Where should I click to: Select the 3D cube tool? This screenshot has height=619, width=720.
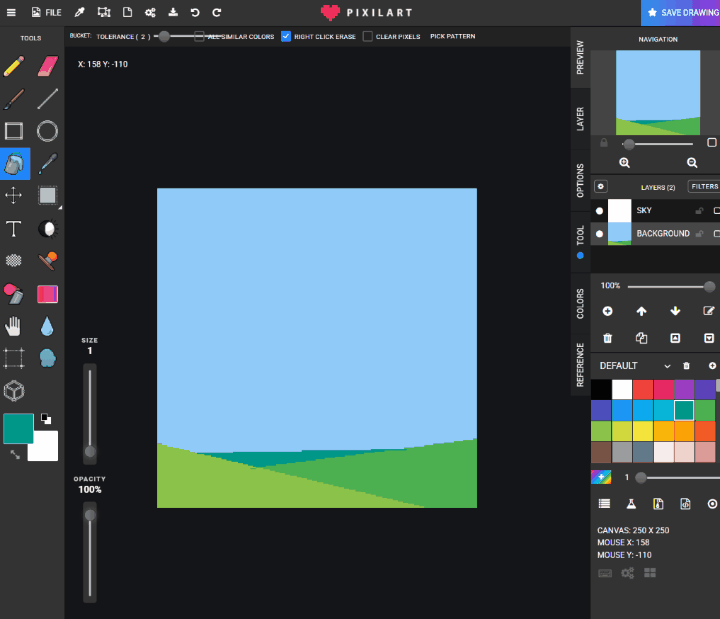pyautogui.click(x=14, y=391)
